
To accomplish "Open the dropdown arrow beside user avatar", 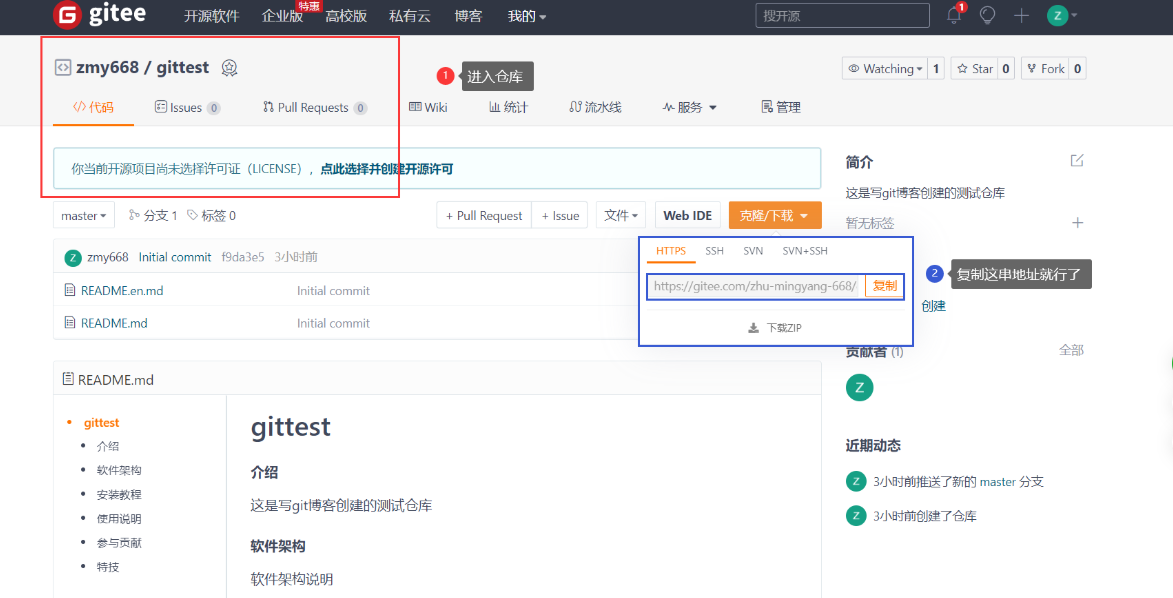I will [1074, 16].
